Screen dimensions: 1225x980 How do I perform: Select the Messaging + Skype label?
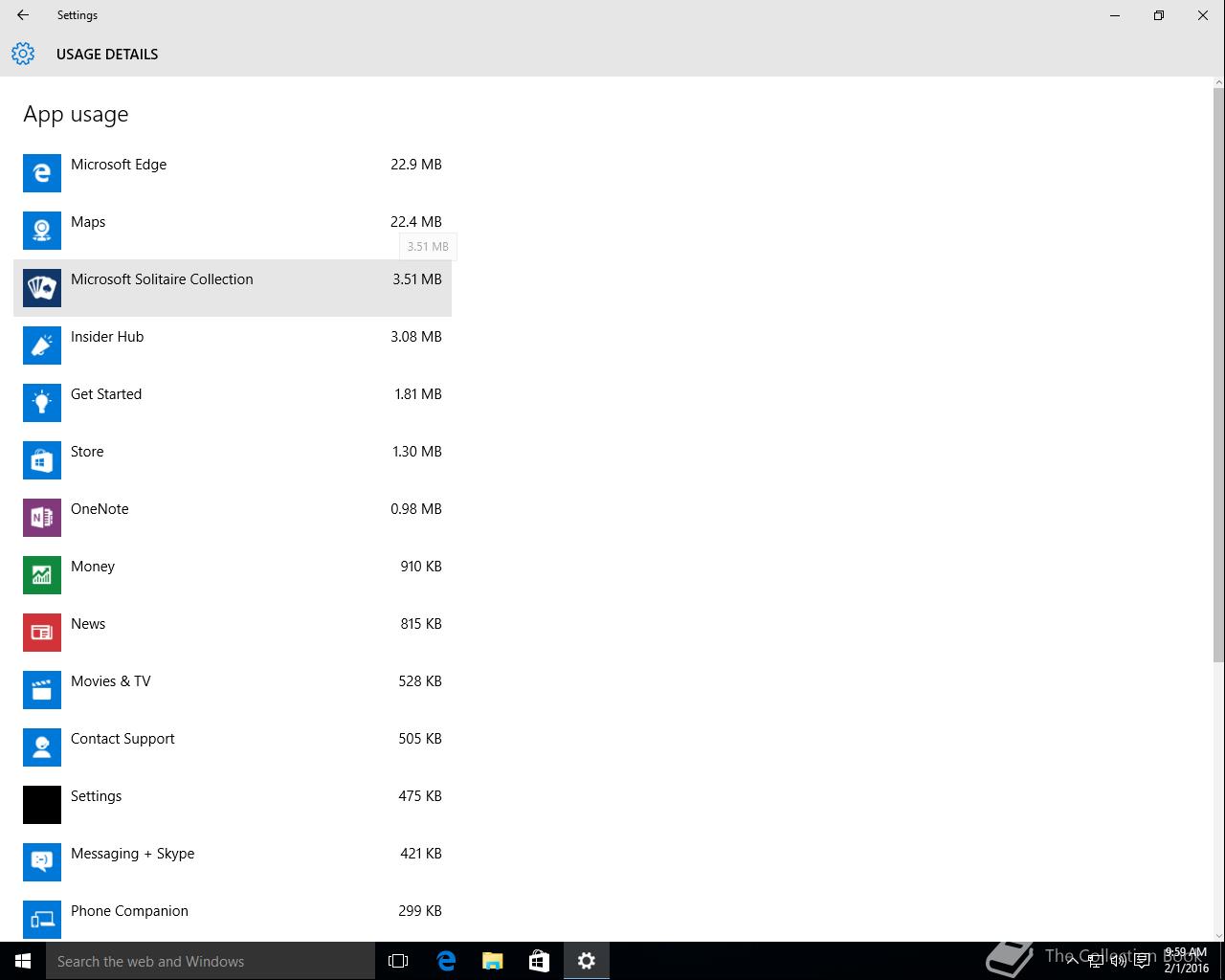point(132,854)
